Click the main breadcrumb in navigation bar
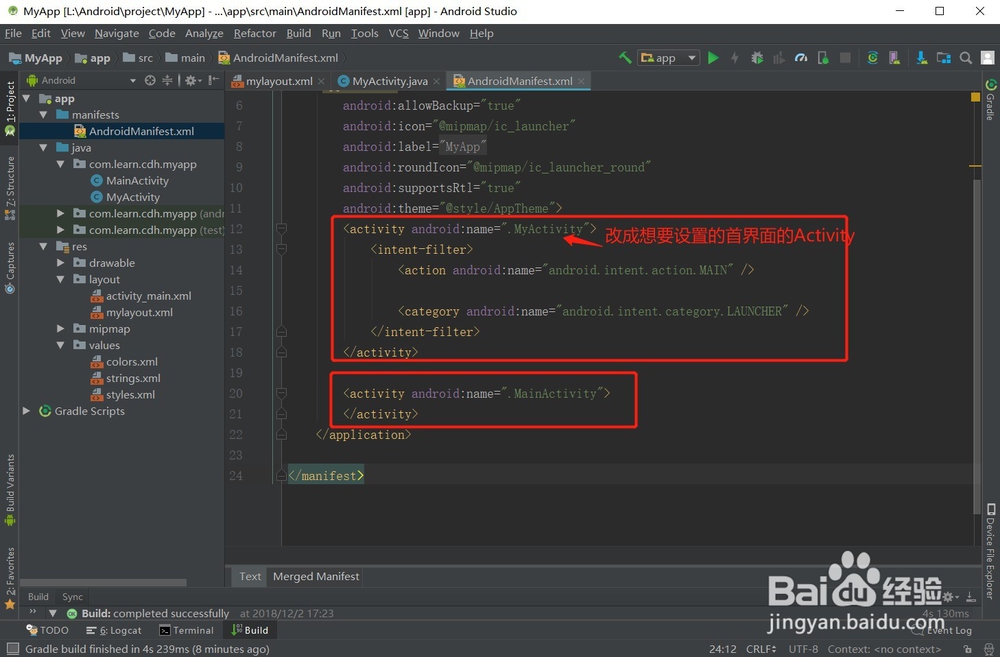This screenshot has width=1000, height=657. click(x=186, y=58)
